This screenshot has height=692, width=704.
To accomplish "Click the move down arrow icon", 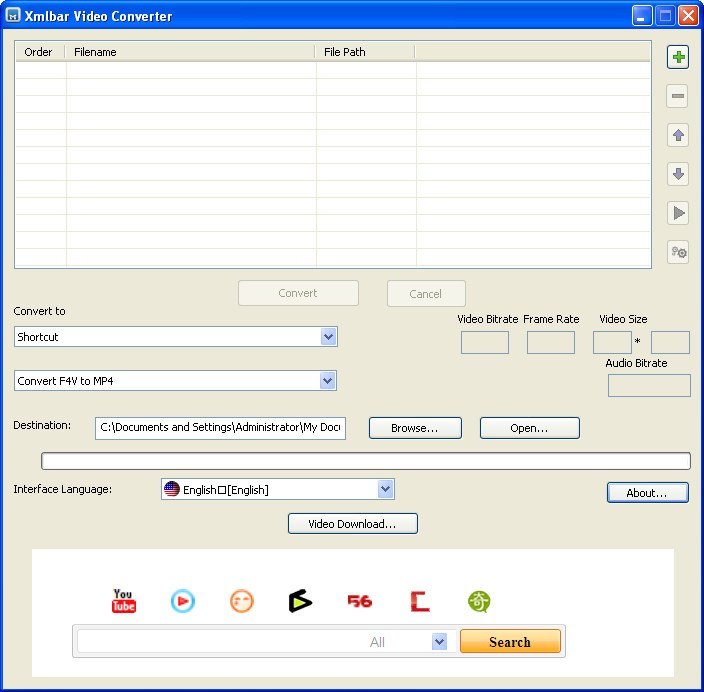I will coord(678,174).
